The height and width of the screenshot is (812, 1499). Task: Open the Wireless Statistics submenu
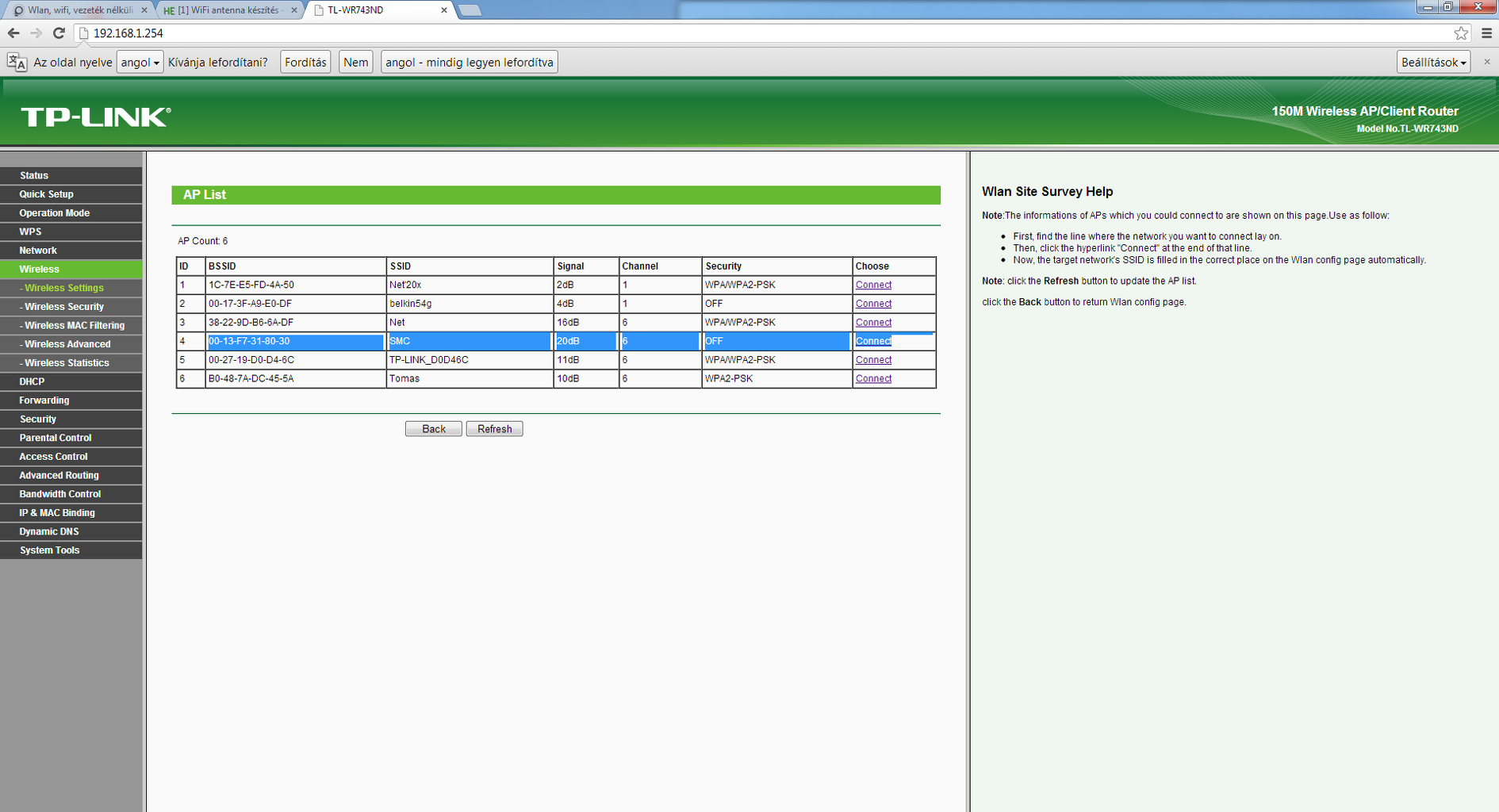click(71, 363)
